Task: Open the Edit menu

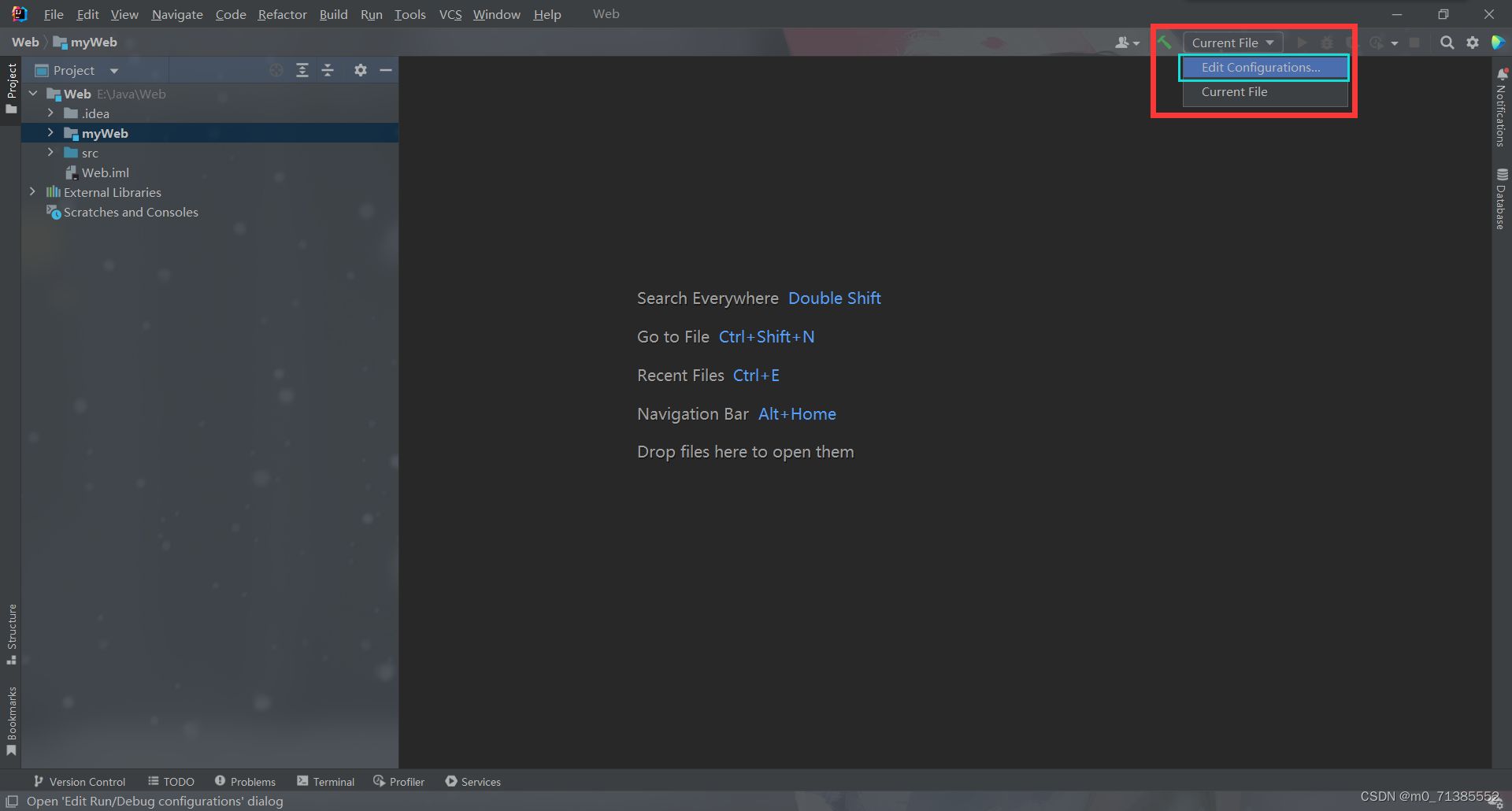Action: (x=87, y=14)
